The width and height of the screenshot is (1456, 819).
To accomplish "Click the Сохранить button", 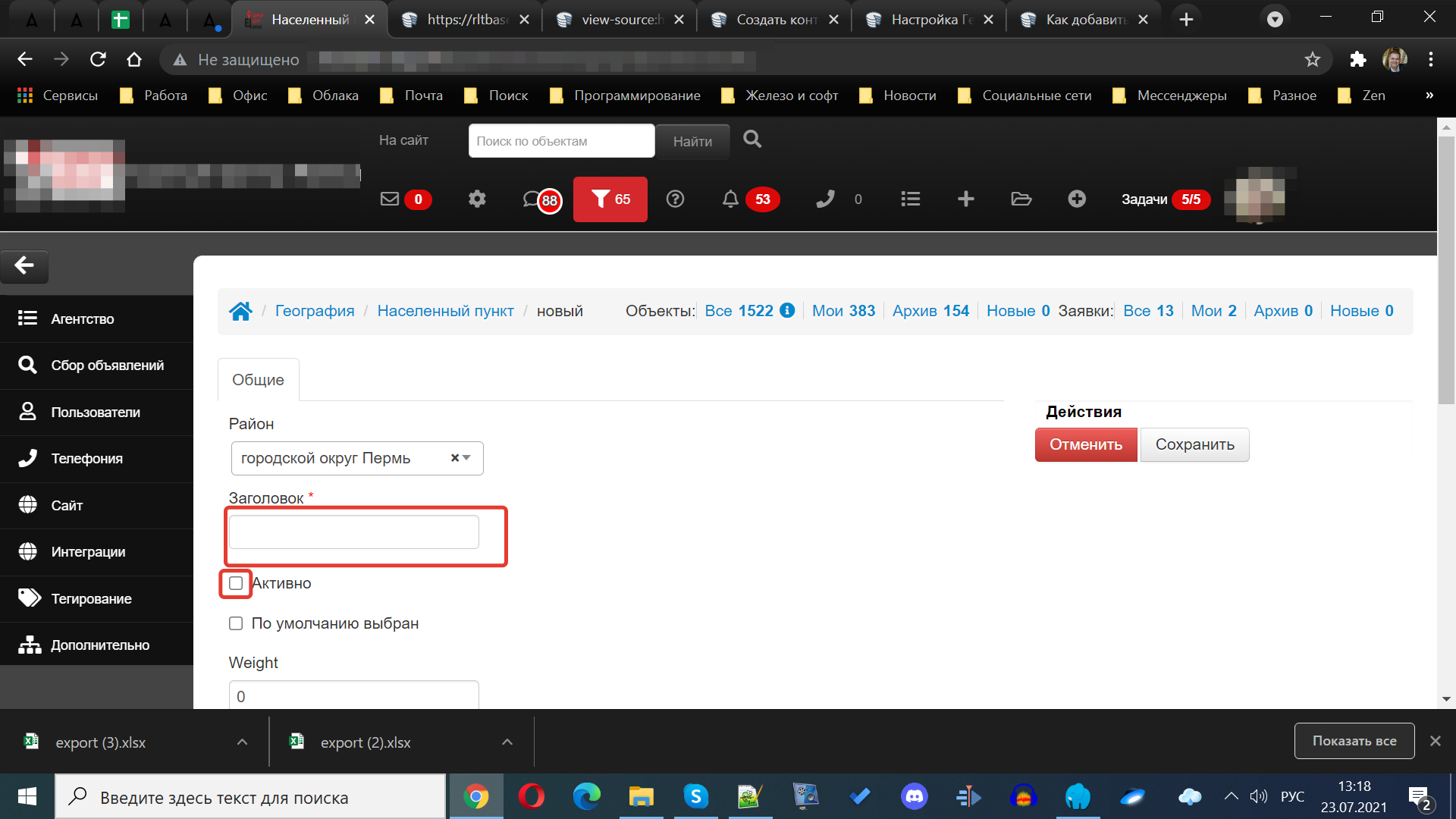I will [1194, 445].
